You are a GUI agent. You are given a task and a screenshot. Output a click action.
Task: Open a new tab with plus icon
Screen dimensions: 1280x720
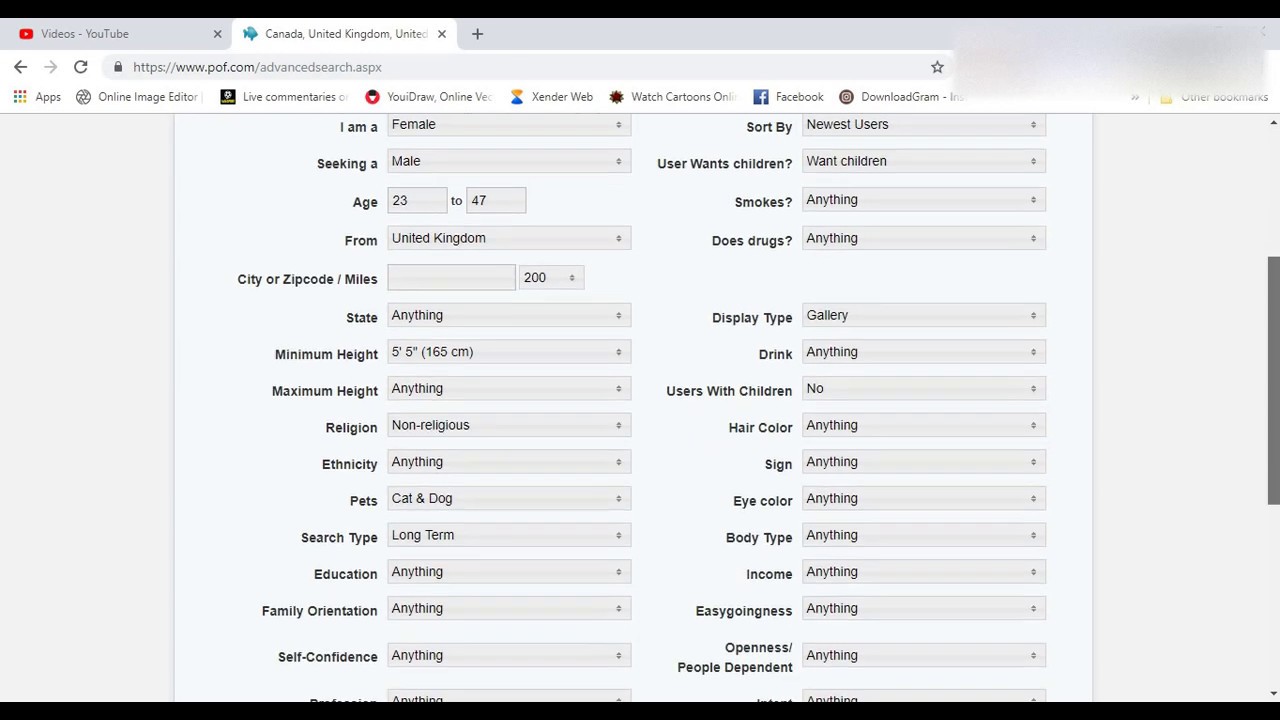click(x=477, y=34)
